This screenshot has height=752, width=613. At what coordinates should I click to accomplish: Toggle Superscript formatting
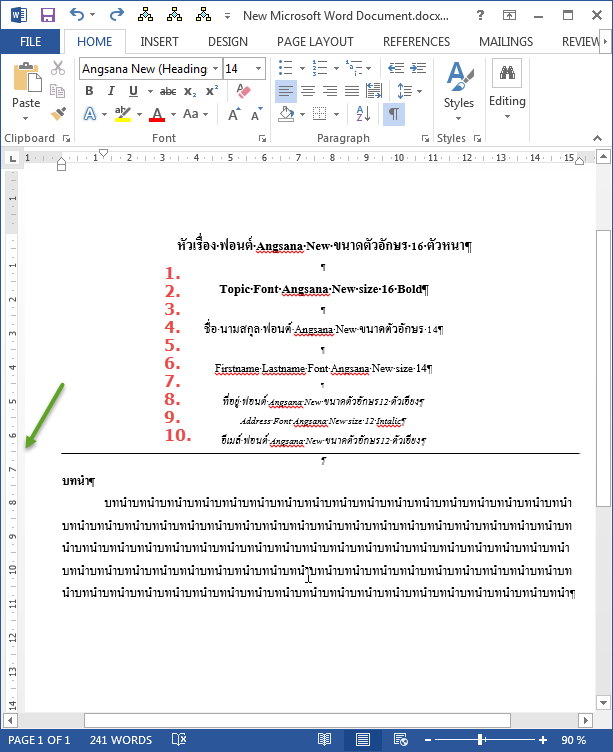pyautogui.click(x=212, y=91)
